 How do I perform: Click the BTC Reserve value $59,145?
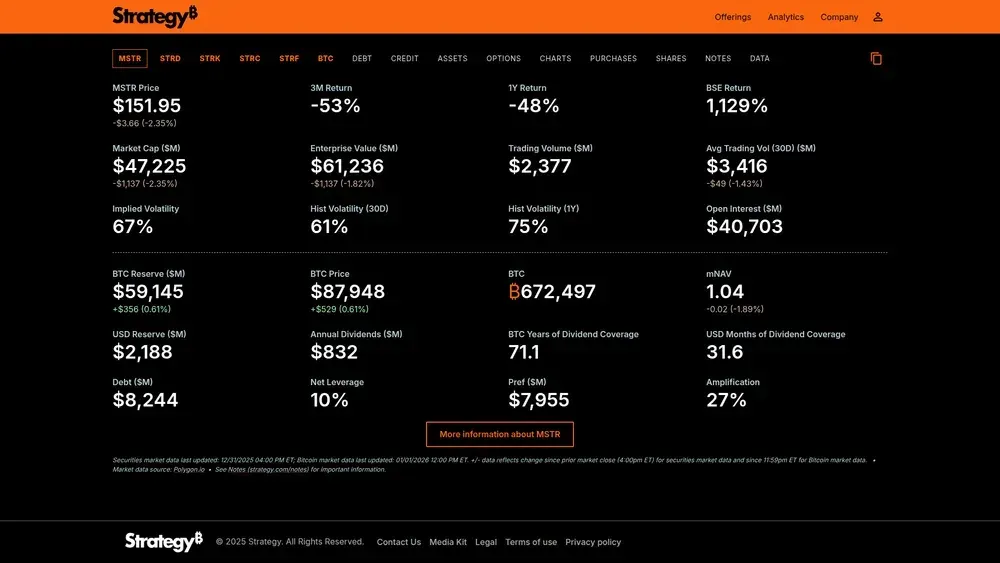[148, 292]
